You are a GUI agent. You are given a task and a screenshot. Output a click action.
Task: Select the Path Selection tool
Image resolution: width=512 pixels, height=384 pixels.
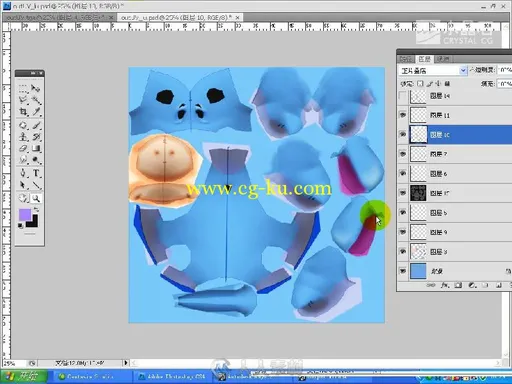pos(23,185)
